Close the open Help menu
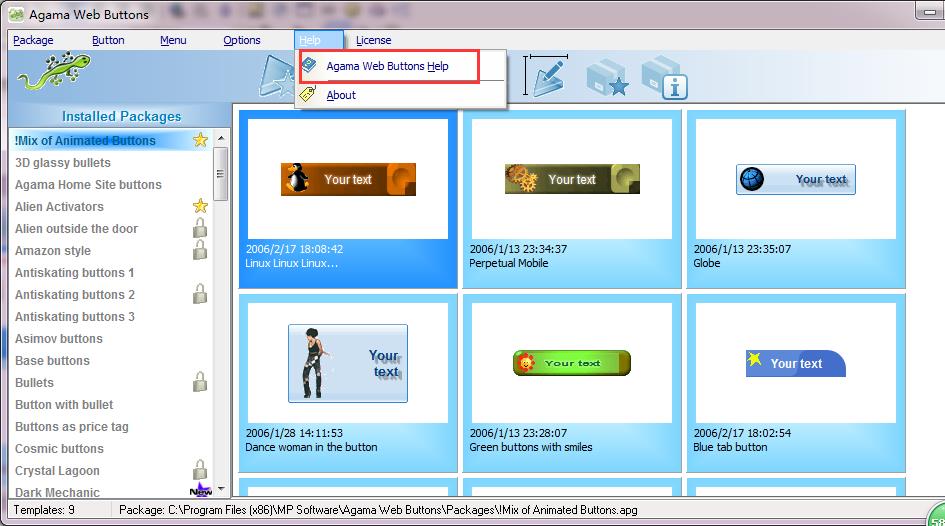 click(x=319, y=40)
